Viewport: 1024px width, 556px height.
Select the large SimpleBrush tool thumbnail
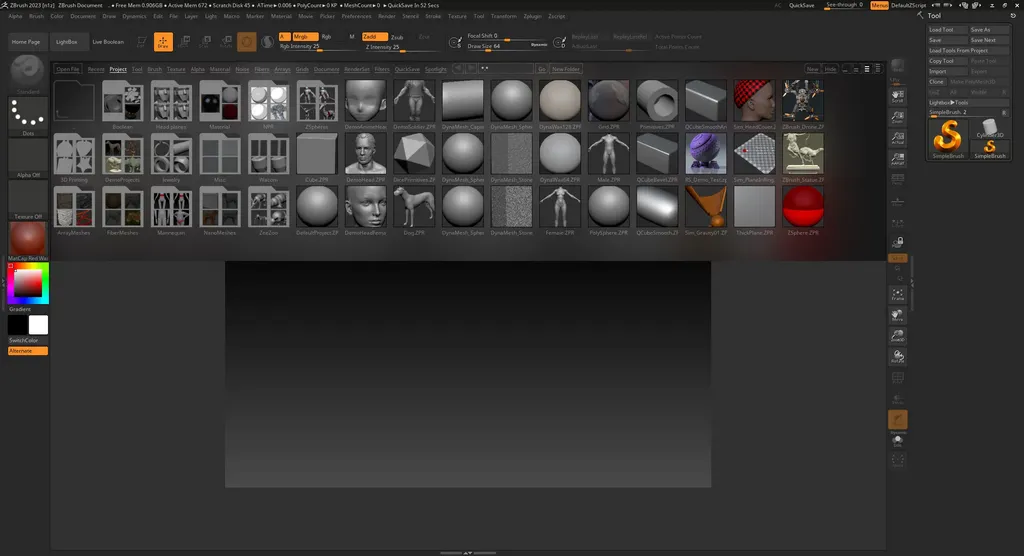pos(948,138)
